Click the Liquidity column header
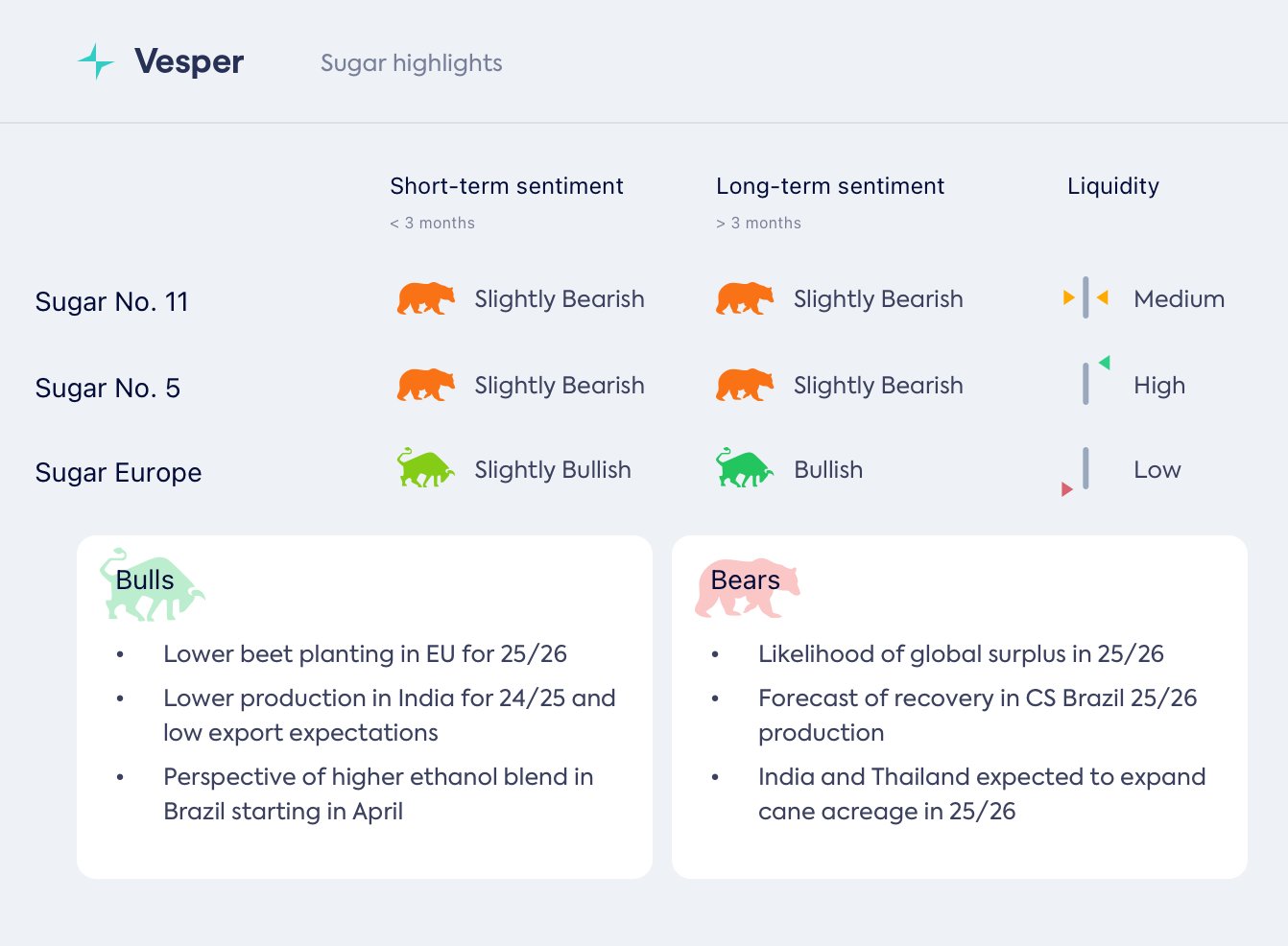This screenshot has height=946, width=1288. [x=1113, y=186]
